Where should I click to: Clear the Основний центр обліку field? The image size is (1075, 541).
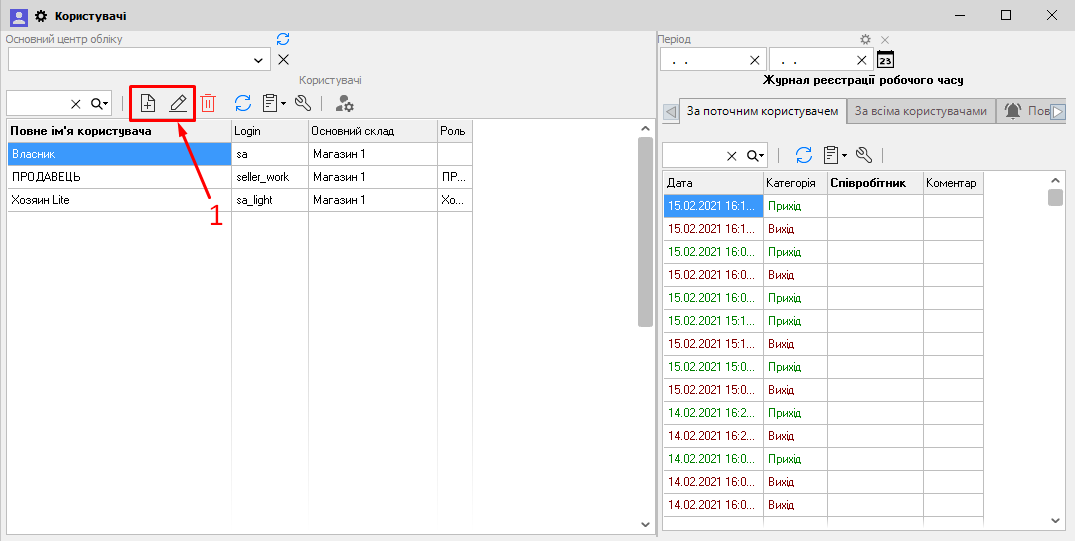pyautogui.click(x=283, y=60)
